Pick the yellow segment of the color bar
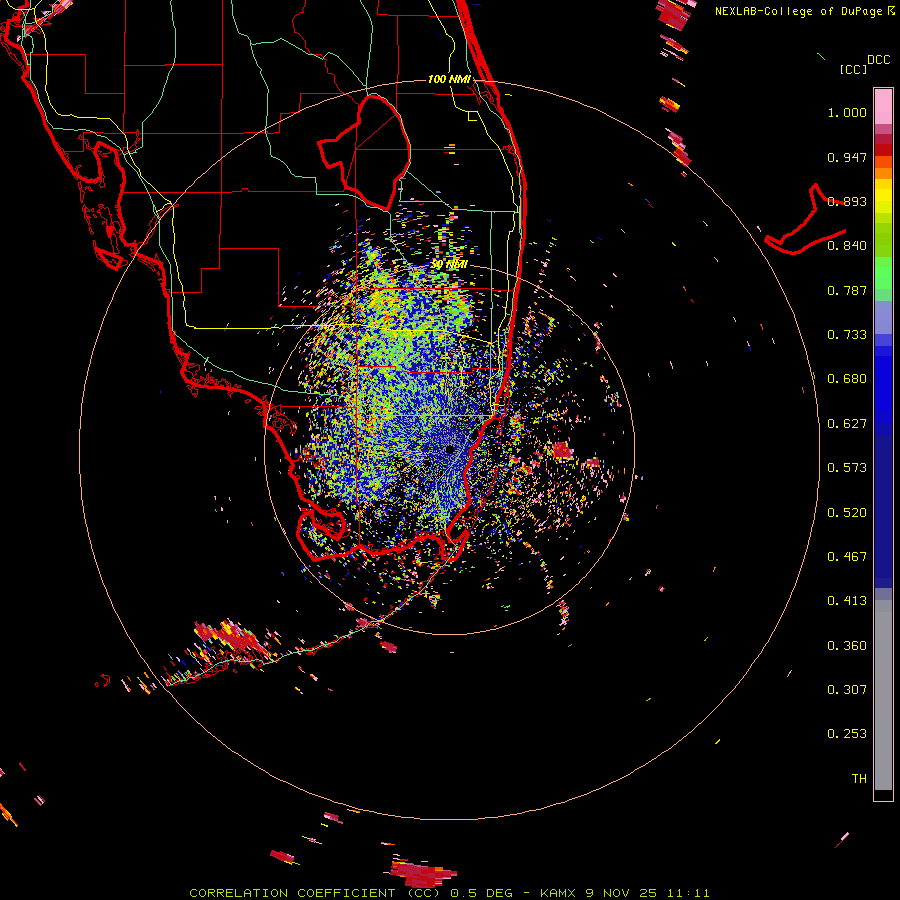Screen dimensions: 900x900 pyautogui.click(x=883, y=196)
